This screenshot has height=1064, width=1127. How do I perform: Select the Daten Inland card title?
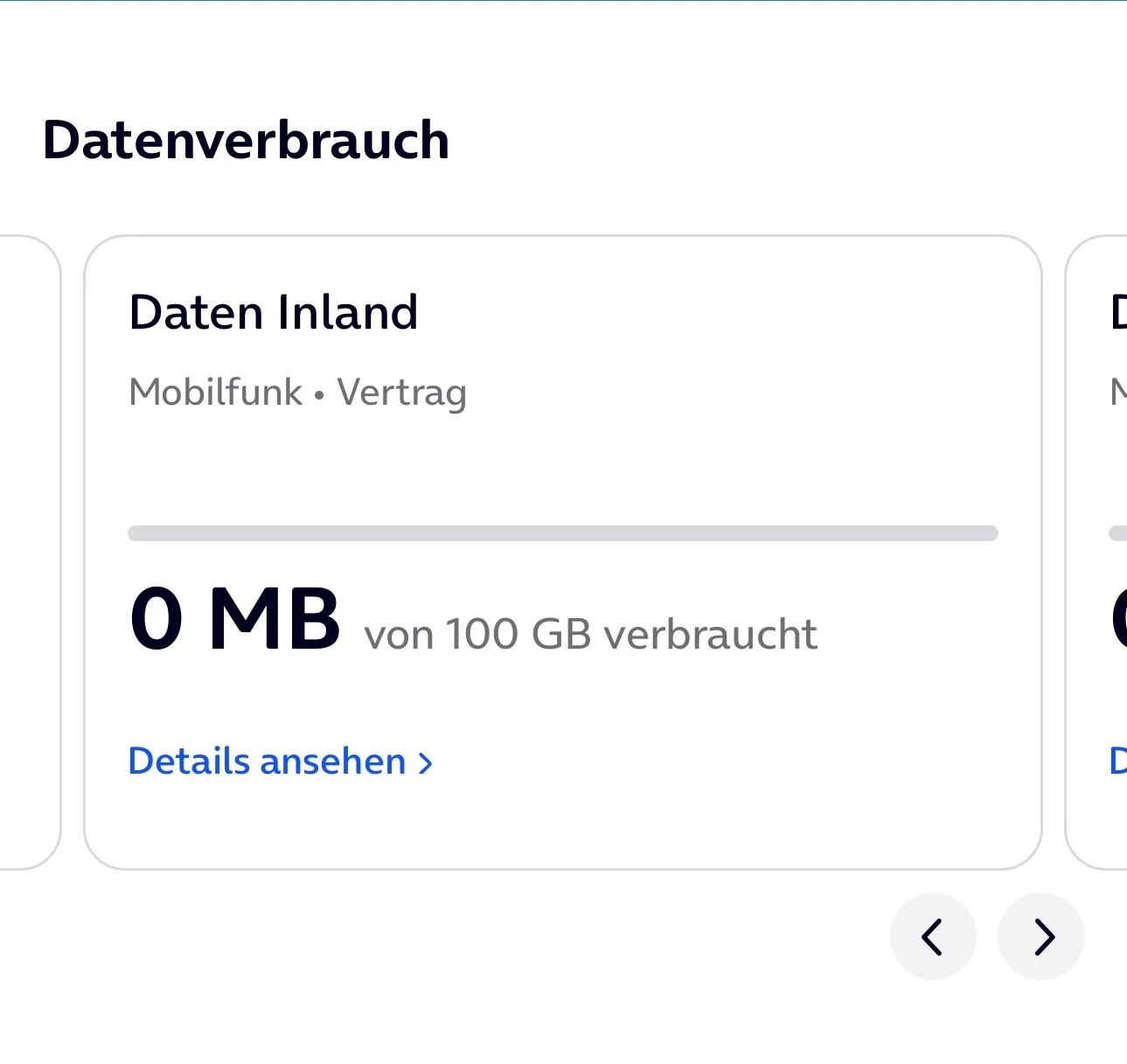tap(273, 312)
